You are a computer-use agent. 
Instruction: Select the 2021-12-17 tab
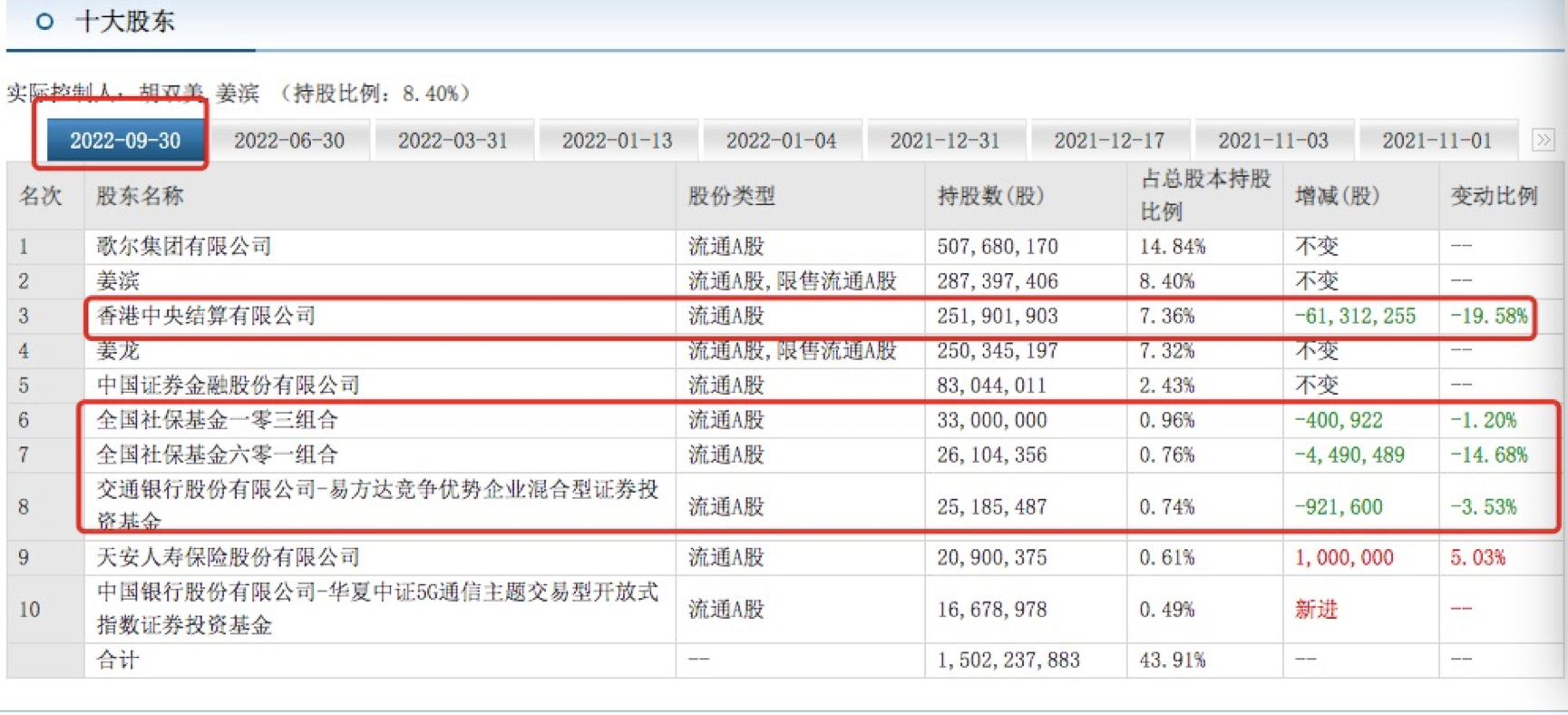pyautogui.click(x=1108, y=141)
